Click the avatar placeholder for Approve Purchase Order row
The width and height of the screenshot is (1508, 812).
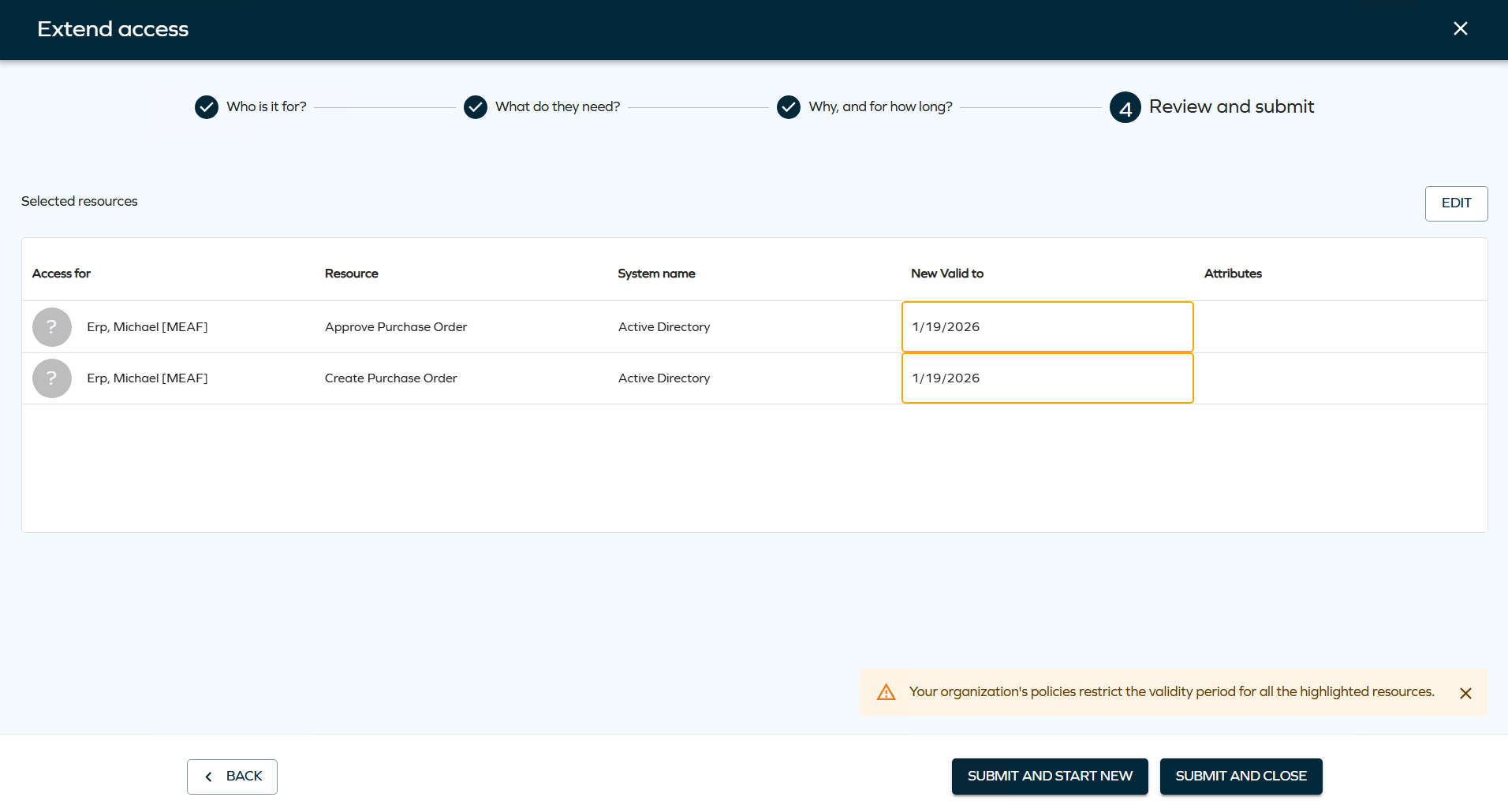pos(51,326)
